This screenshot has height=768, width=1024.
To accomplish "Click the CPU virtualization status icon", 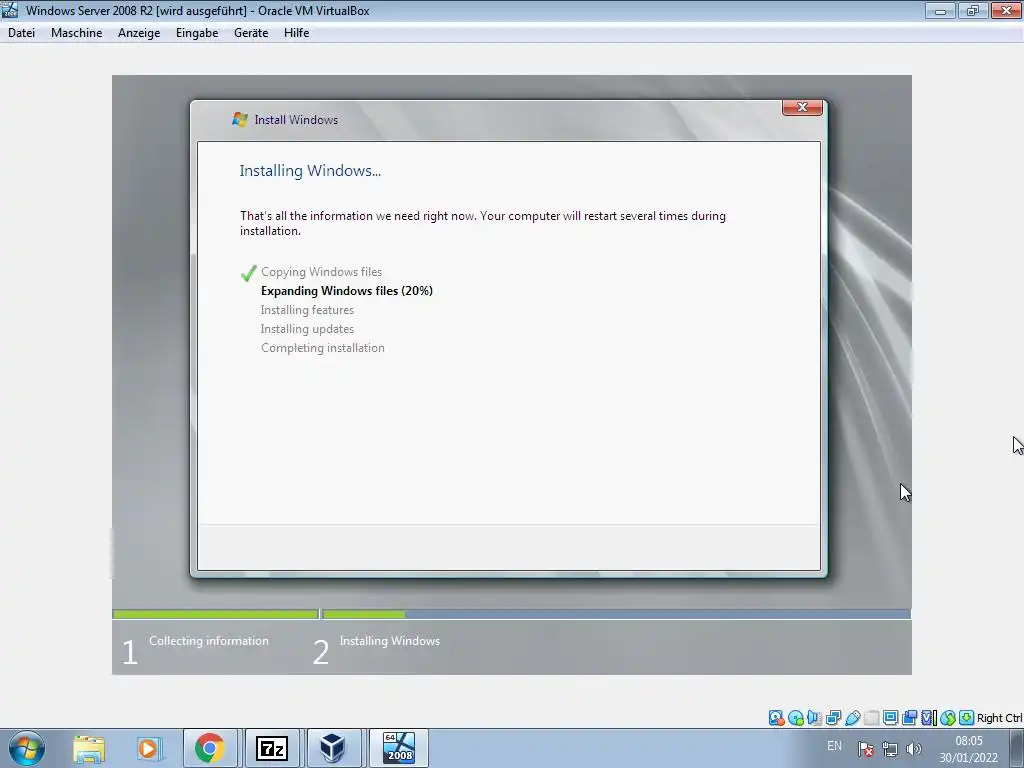I will (x=928, y=718).
